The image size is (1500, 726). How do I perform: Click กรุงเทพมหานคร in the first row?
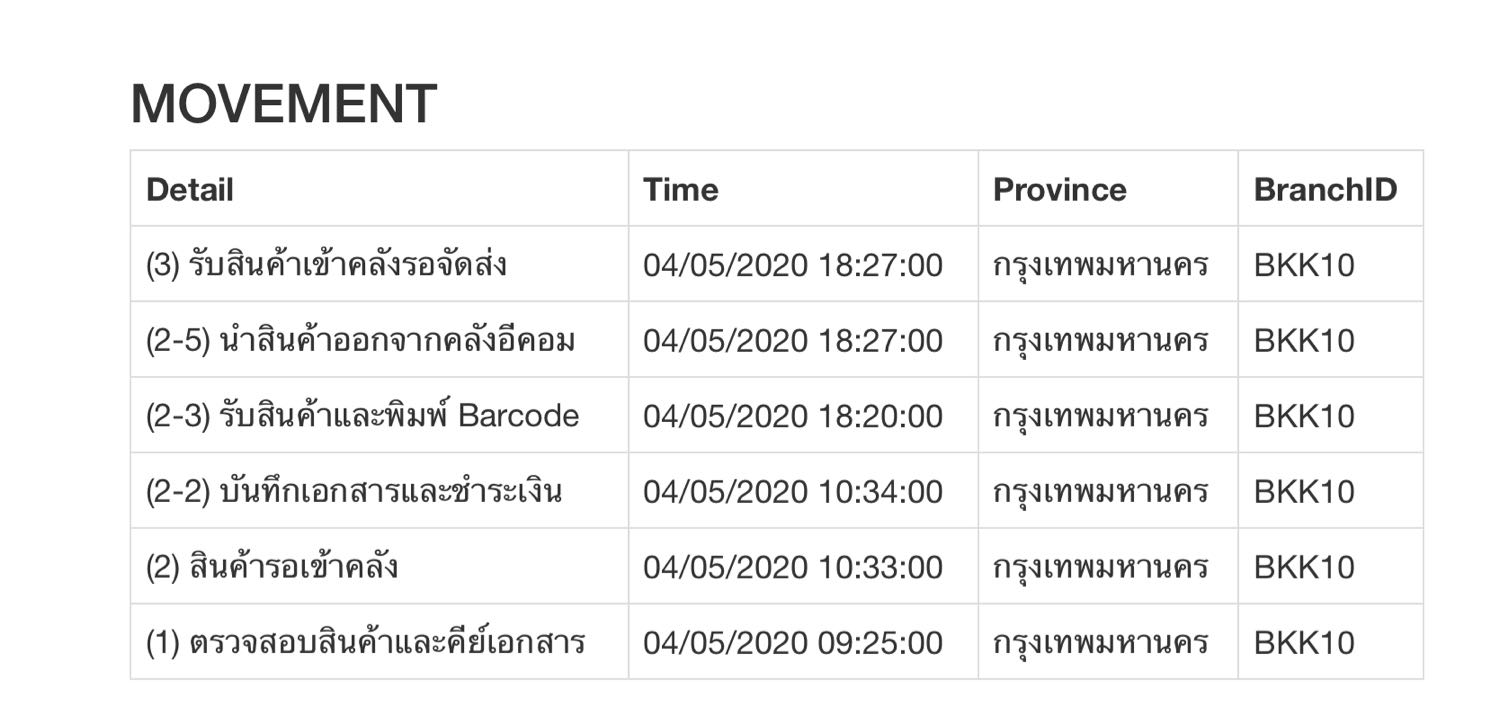click(1101, 265)
